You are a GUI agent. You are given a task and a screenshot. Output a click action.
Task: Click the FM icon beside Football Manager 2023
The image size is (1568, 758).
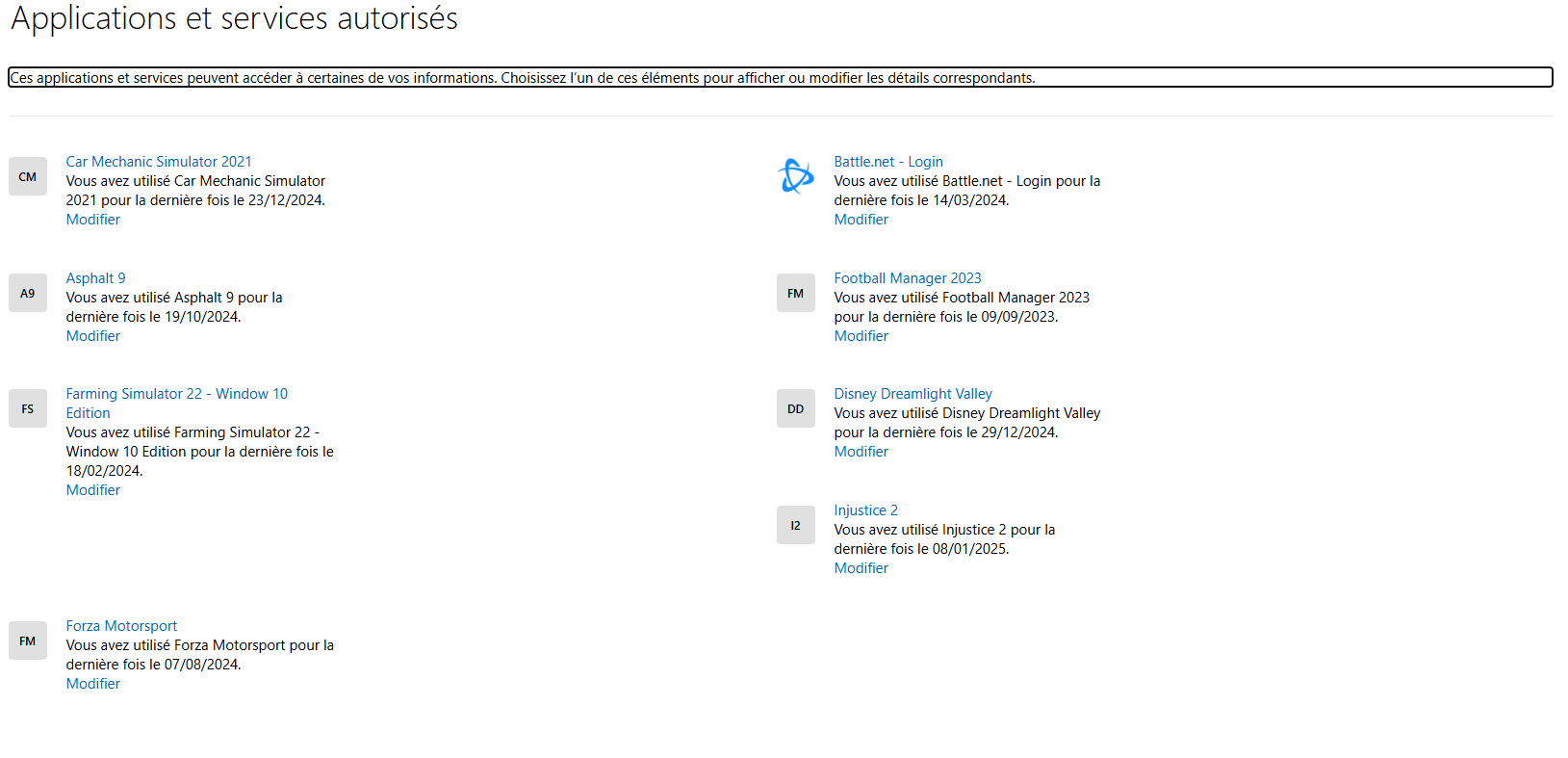[x=796, y=293]
